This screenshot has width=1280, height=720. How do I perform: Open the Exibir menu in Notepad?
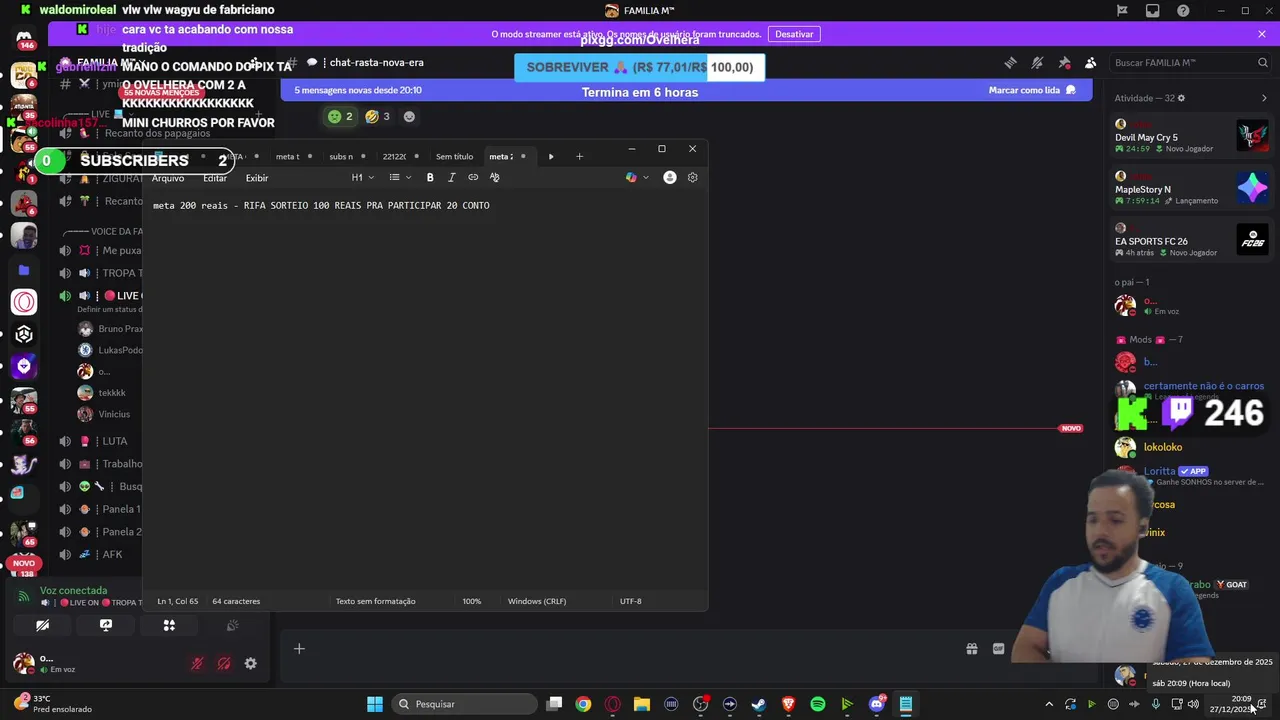pos(257,178)
